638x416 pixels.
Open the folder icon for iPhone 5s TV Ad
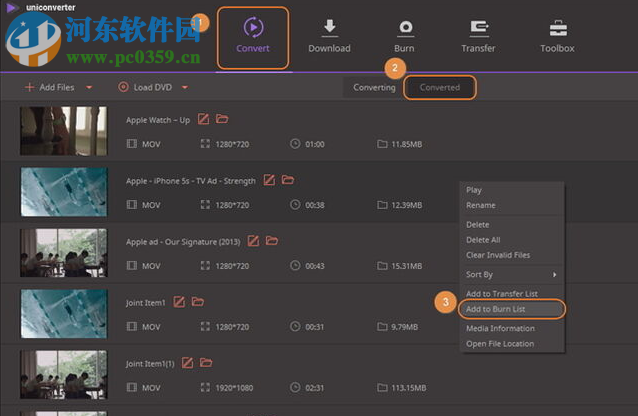[288, 180]
